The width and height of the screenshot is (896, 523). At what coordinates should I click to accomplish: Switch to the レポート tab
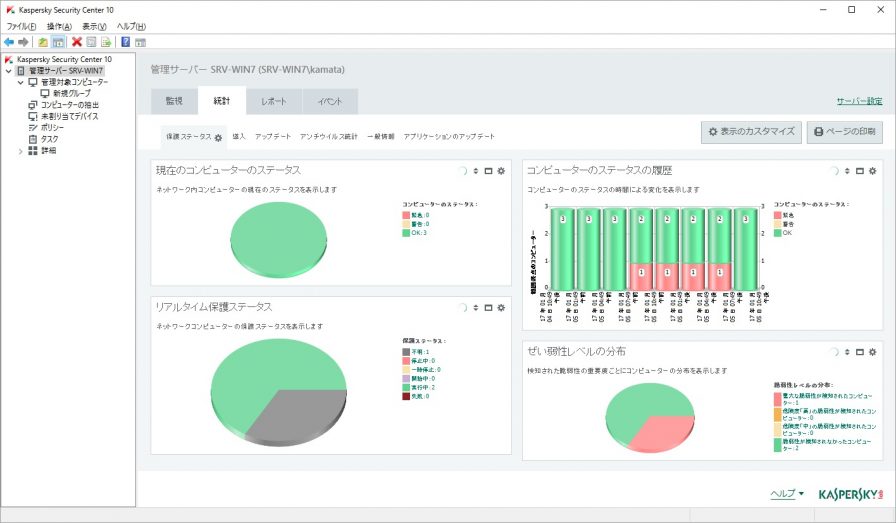pyautogui.click(x=274, y=101)
